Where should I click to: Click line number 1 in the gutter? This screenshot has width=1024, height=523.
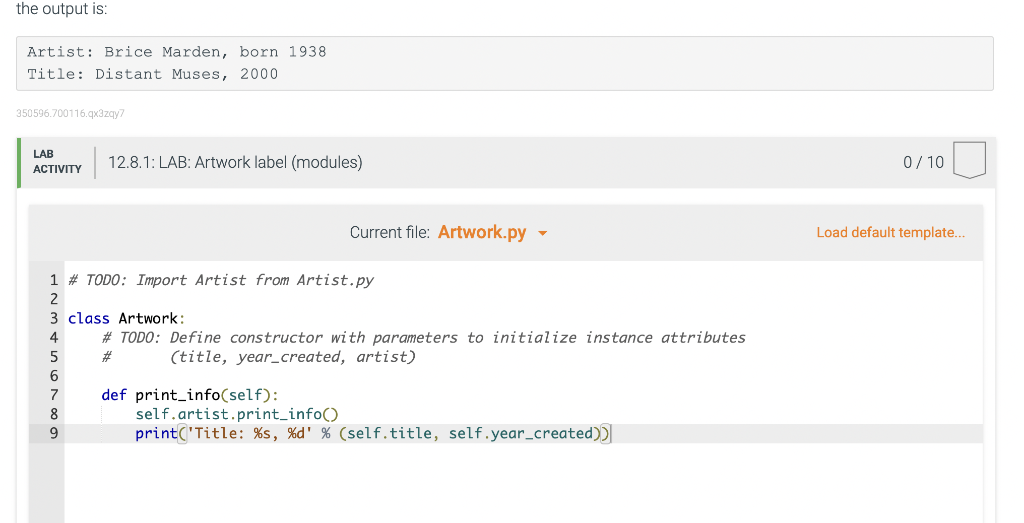tap(54, 280)
